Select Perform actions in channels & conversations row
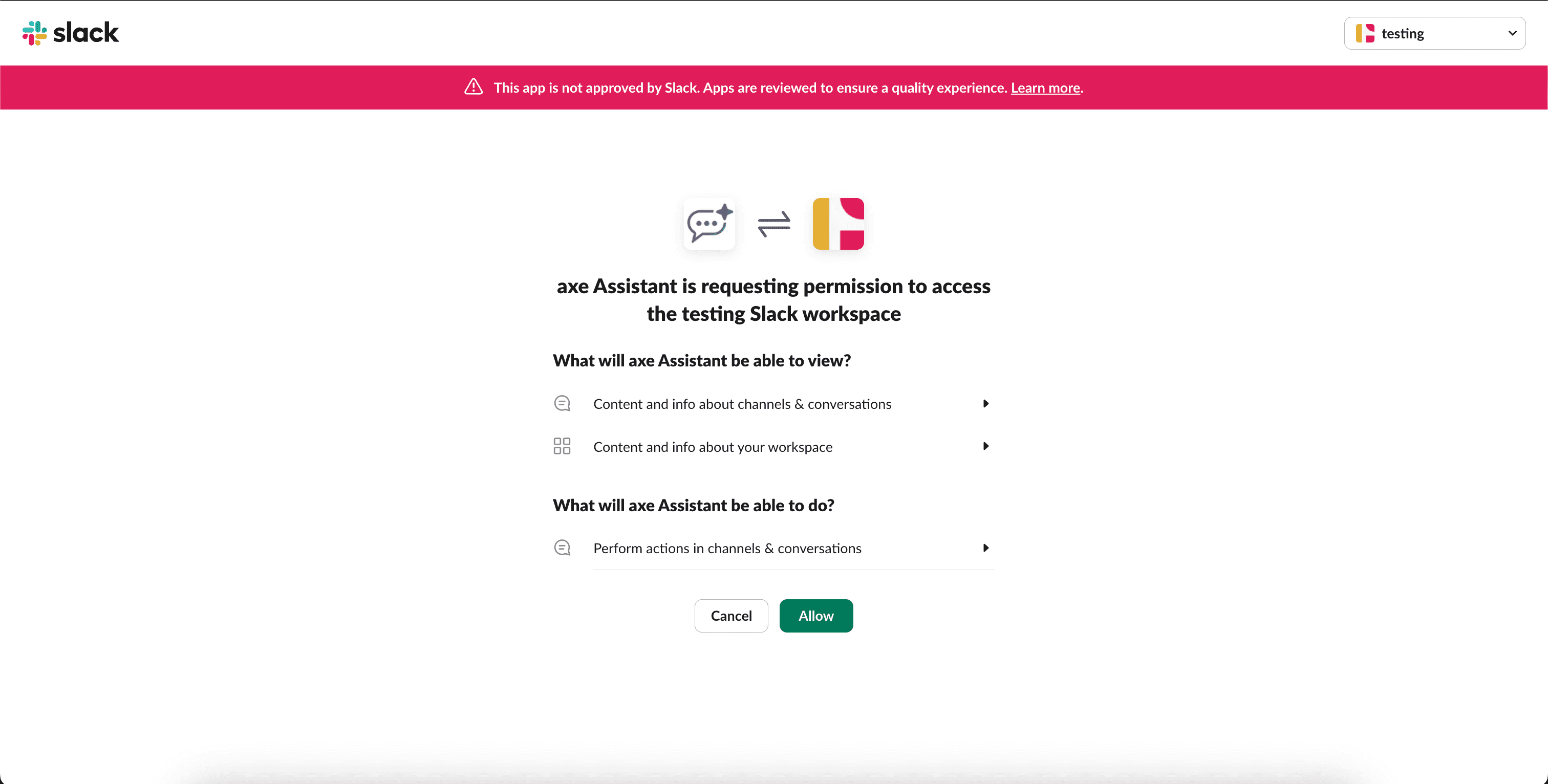 tap(774, 548)
